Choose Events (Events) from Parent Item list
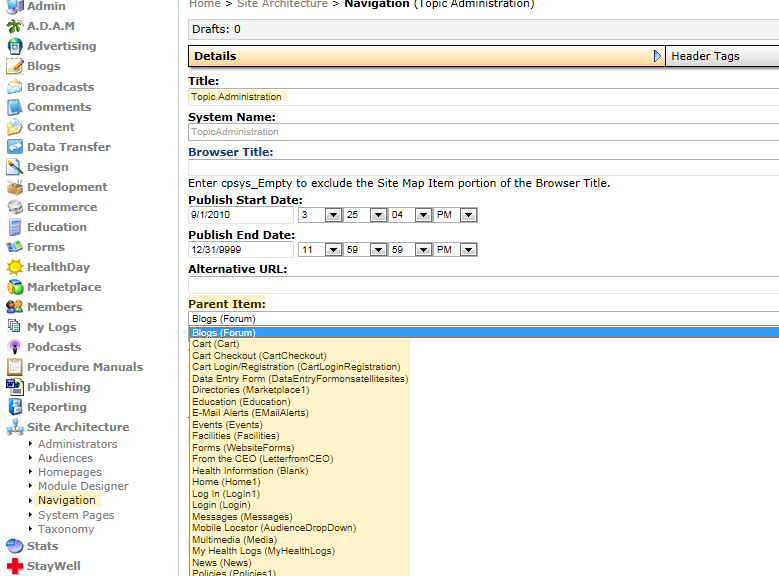 pos(221,425)
